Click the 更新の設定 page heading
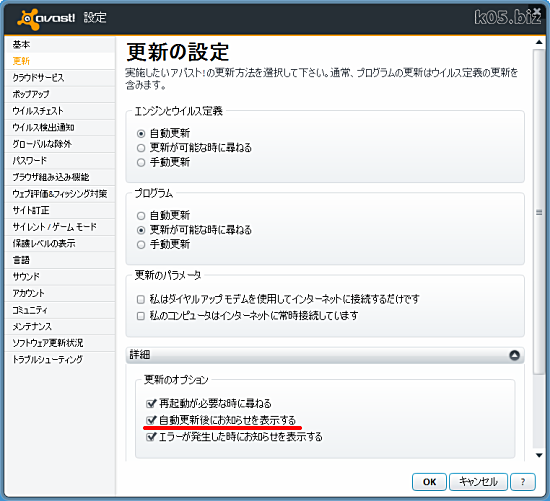Screen dimensions: 550x501 pyautogui.click(x=177, y=52)
